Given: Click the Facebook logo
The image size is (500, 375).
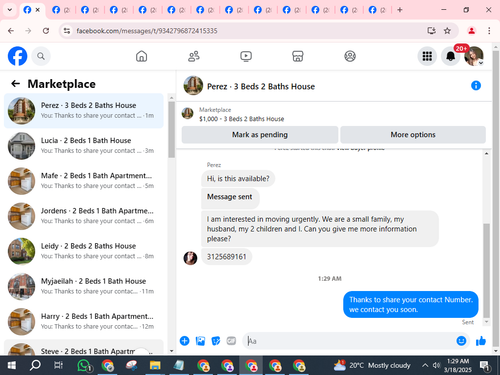Looking at the screenshot, I should [17, 56].
